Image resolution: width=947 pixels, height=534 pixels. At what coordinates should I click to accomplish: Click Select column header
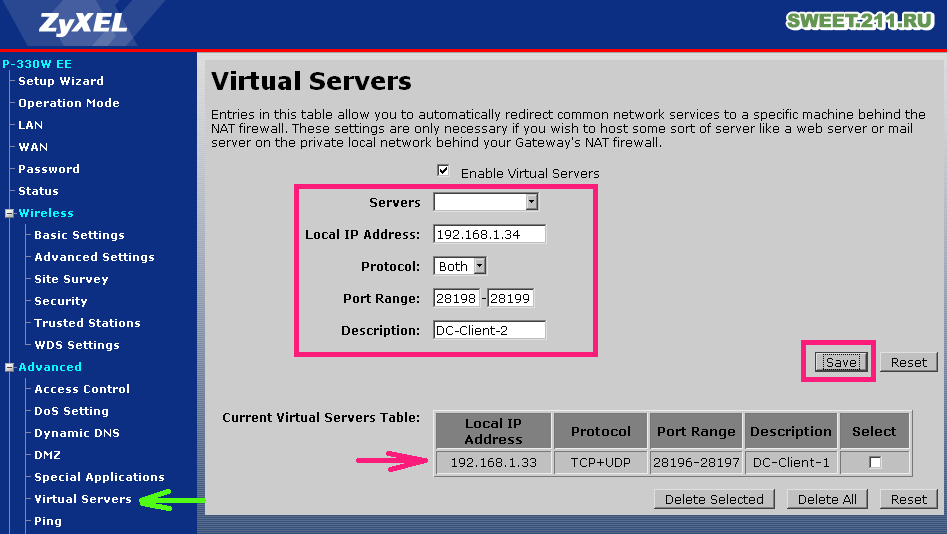[x=874, y=431]
